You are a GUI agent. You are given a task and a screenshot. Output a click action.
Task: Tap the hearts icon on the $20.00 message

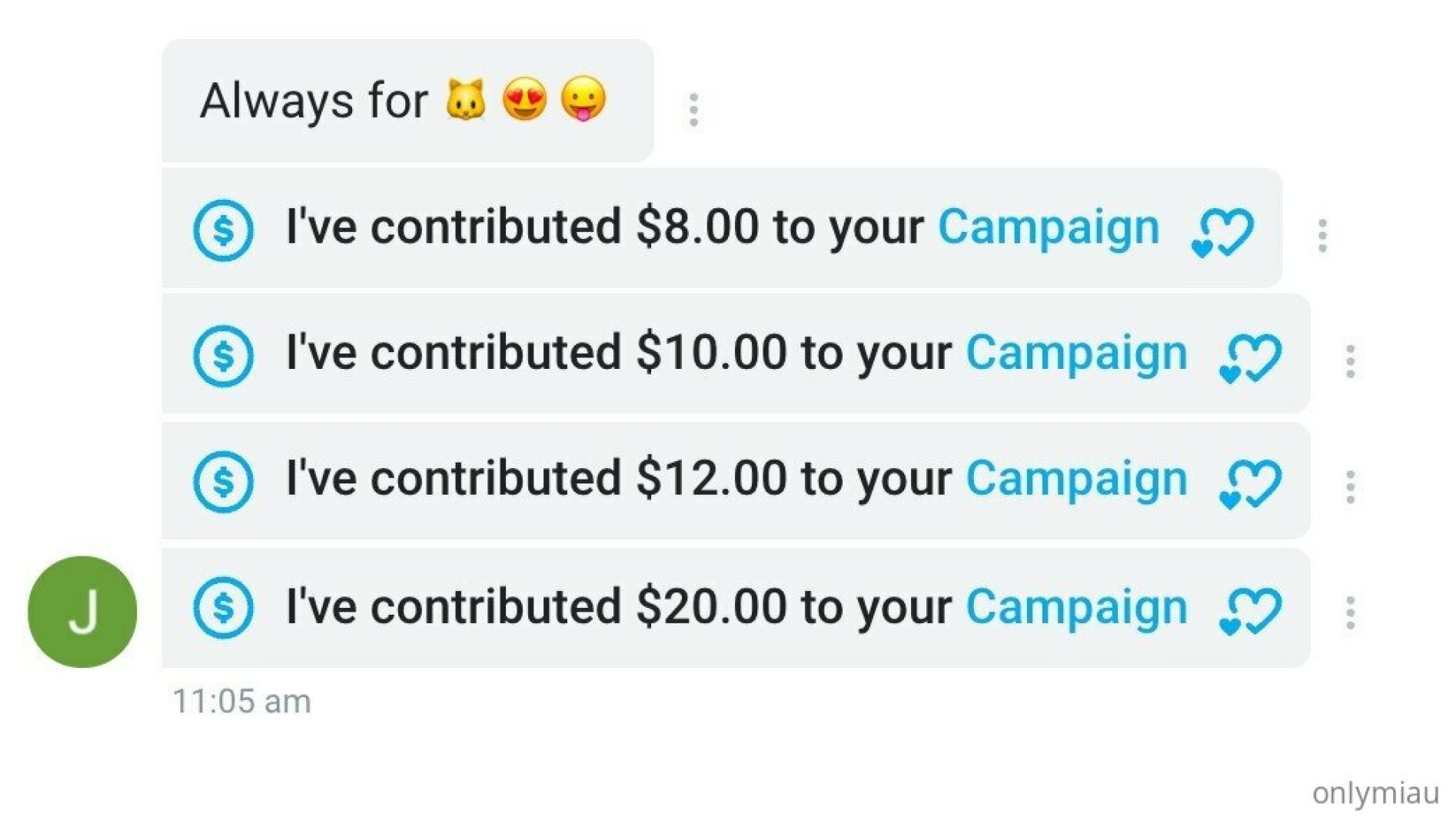click(1250, 611)
